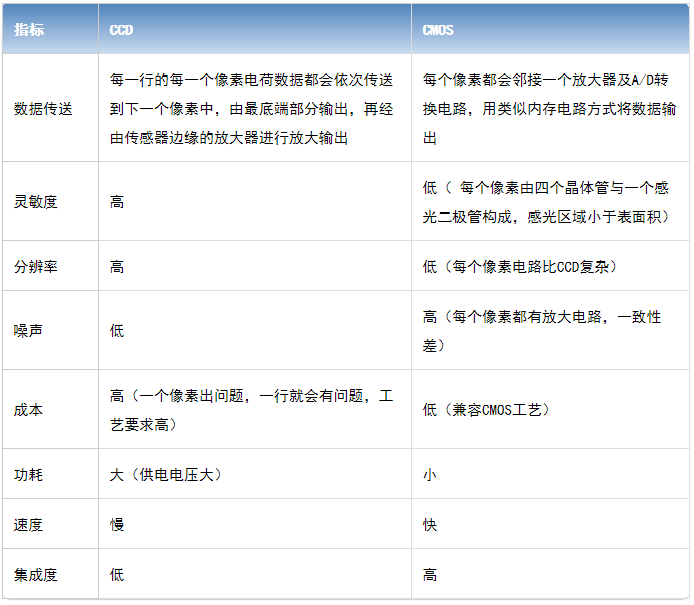This screenshot has height=605, width=694.
Task: Click the 指标 column header
Action: (29, 30)
